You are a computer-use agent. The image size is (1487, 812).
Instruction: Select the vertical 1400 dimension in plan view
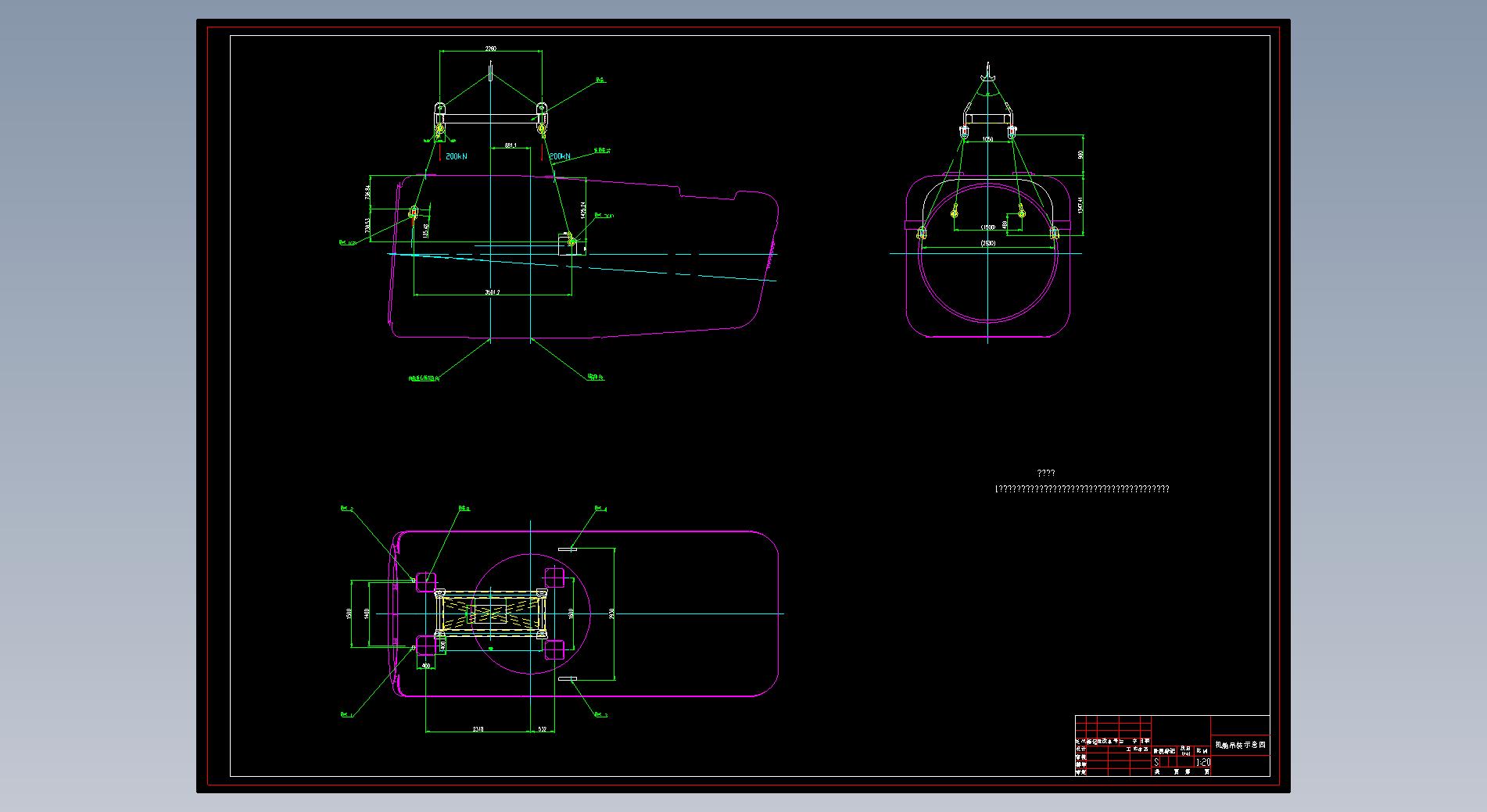click(x=367, y=613)
